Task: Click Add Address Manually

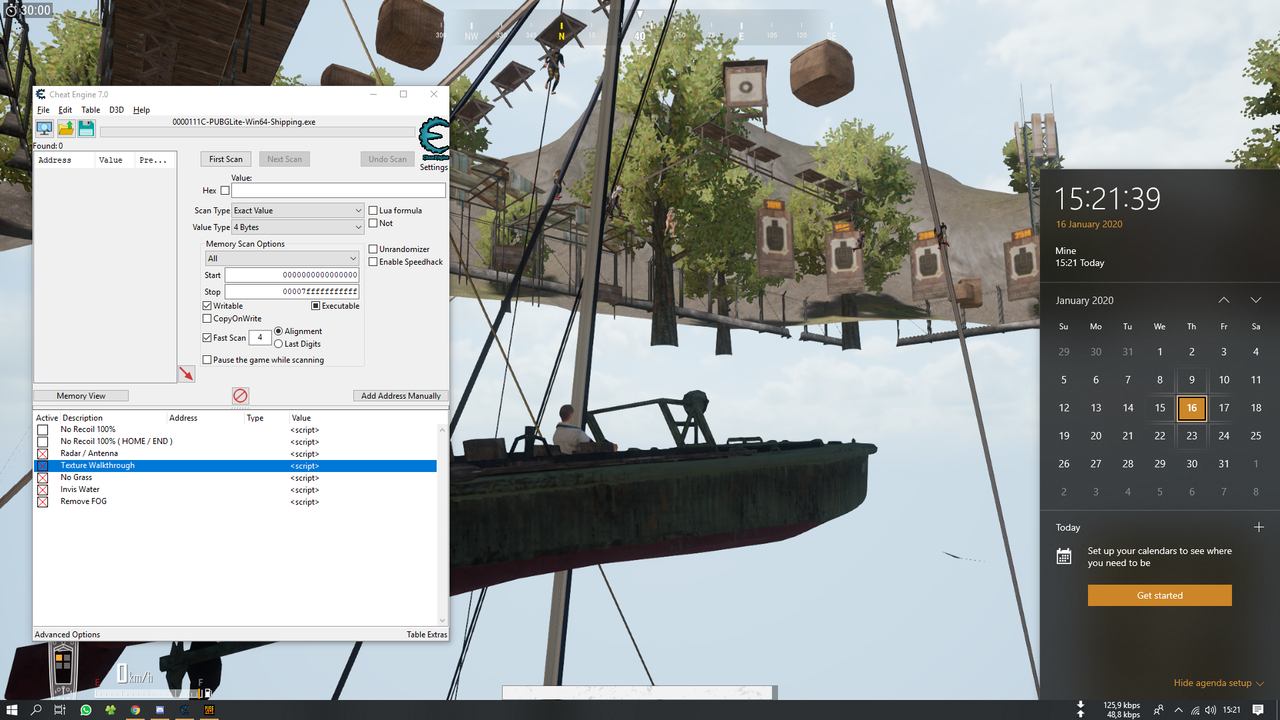Action: tap(401, 396)
